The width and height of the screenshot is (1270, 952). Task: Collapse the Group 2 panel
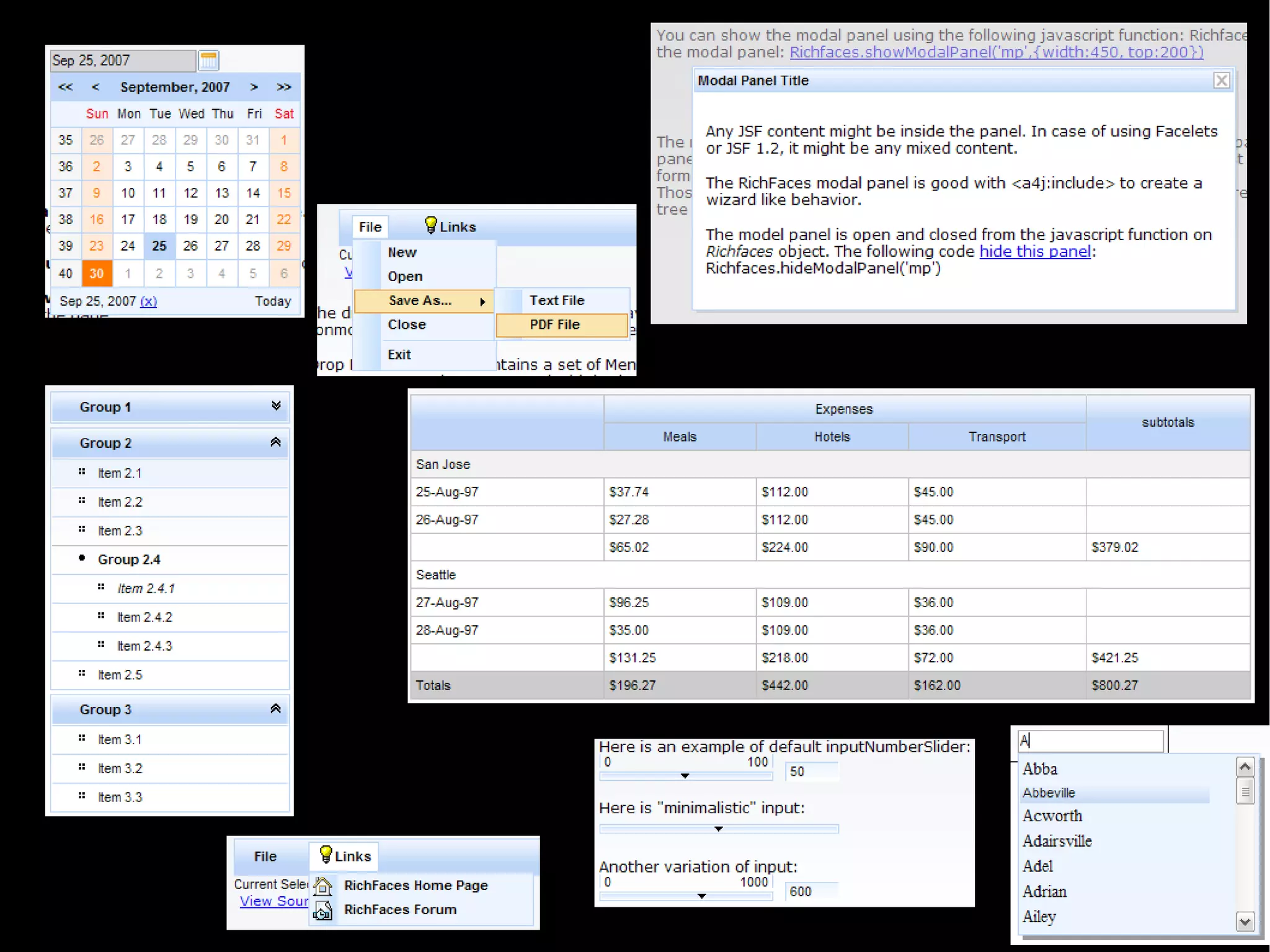click(x=276, y=442)
